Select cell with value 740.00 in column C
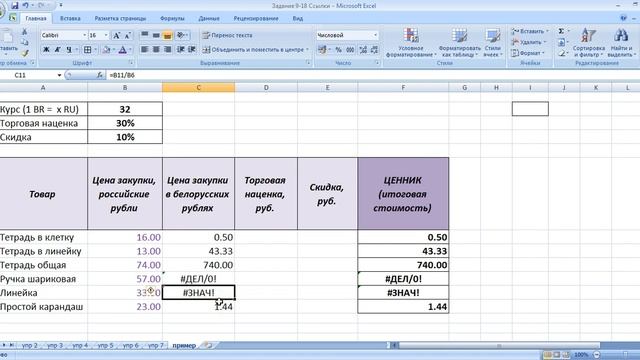Image resolution: width=640 pixels, height=360 pixels. (198, 265)
